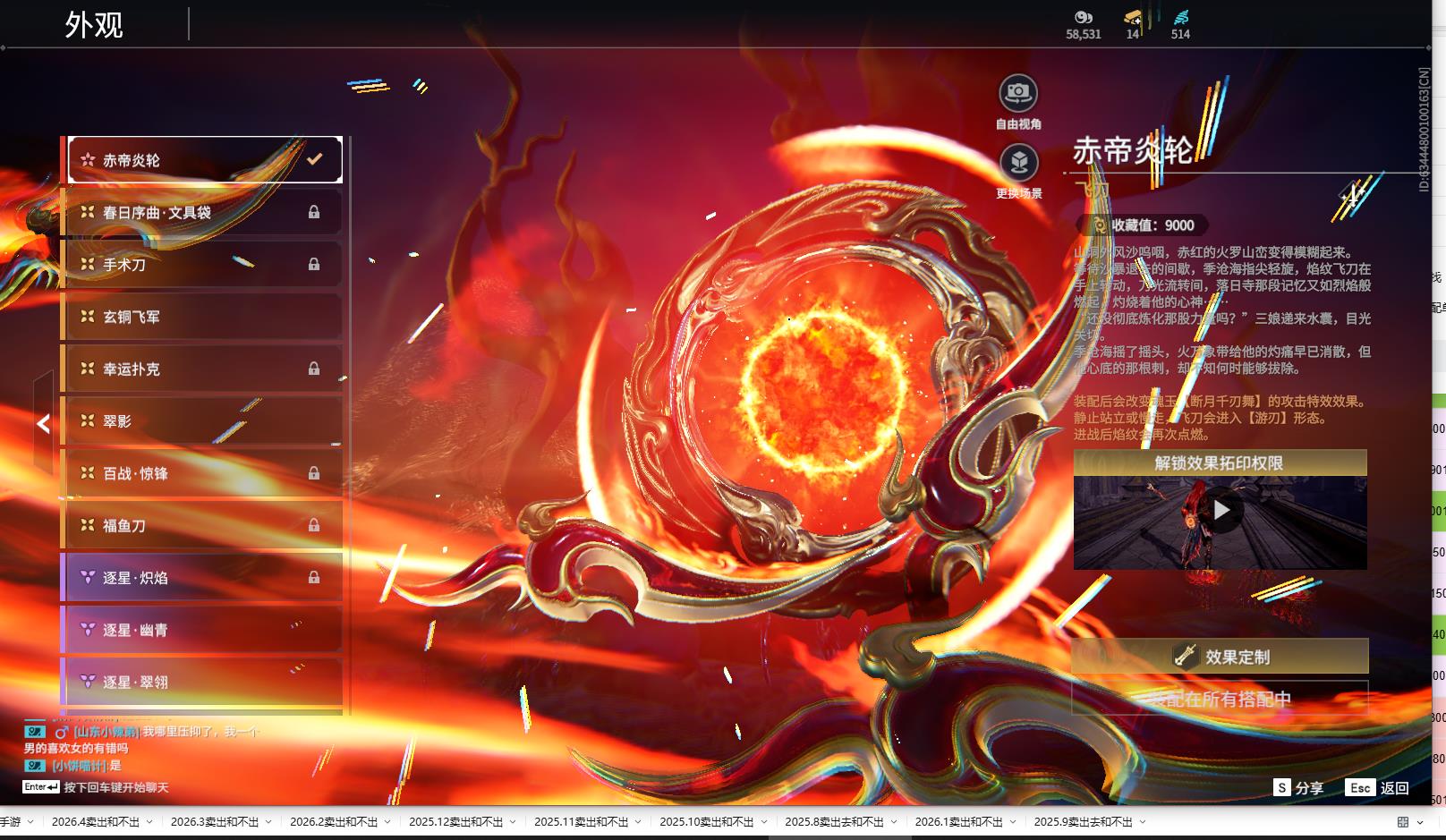Open dropdown arrow on 2026.4卖出和不出 sheet tab
The width and height of the screenshot is (1446, 840).
click(x=149, y=822)
